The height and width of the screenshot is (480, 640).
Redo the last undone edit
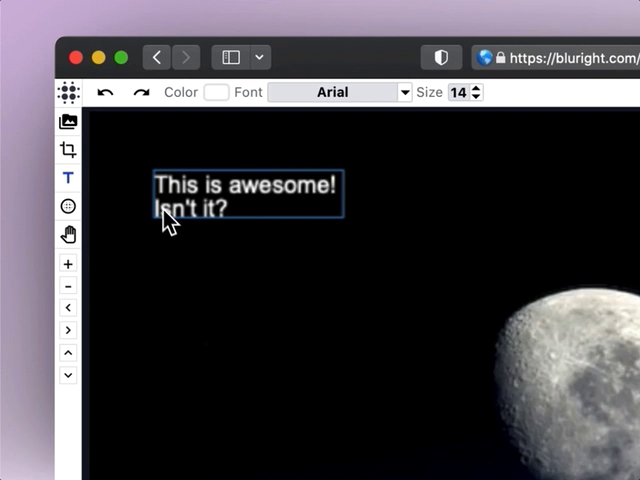142,93
